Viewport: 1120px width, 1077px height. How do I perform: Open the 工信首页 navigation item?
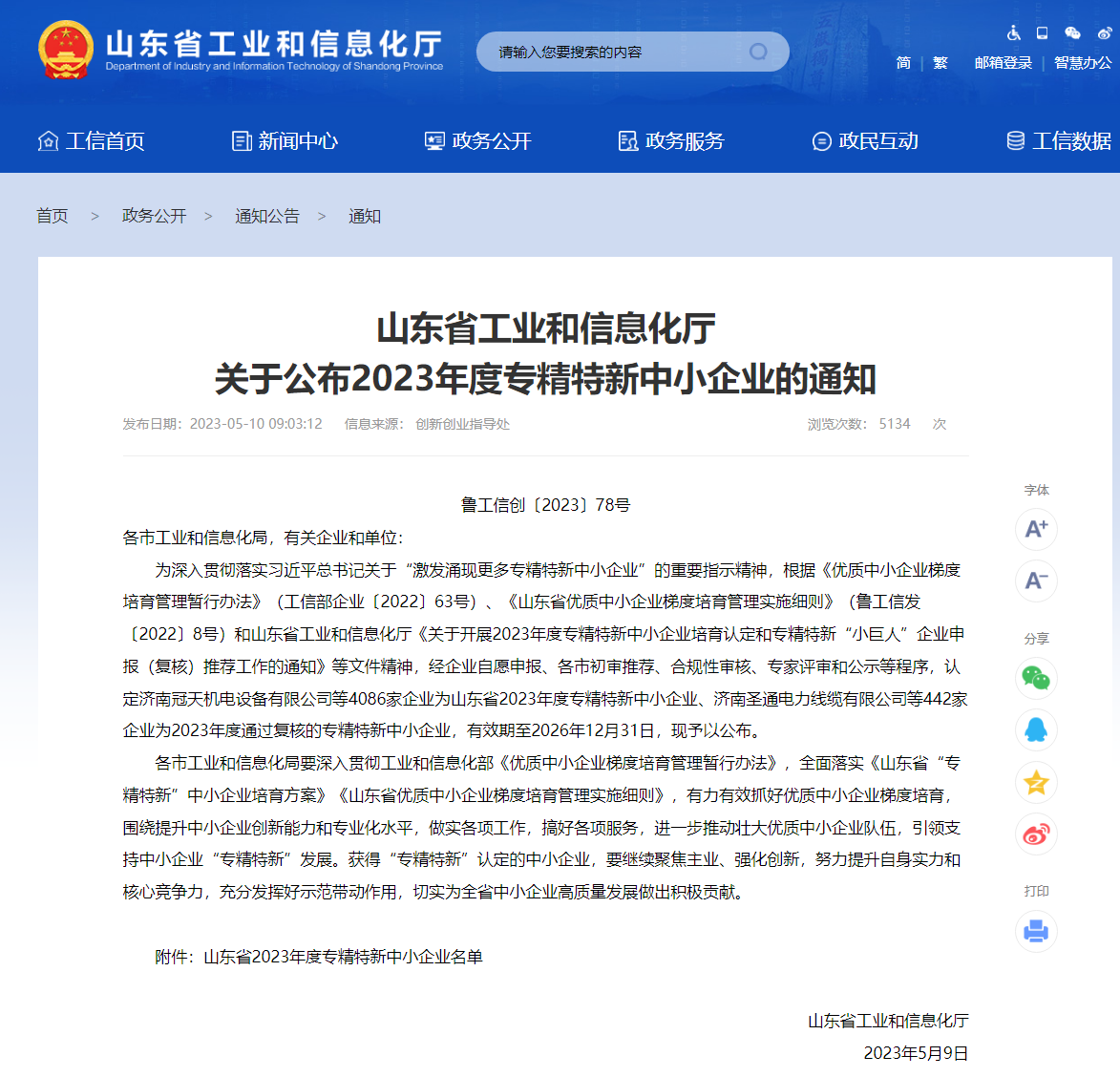(91, 140)
